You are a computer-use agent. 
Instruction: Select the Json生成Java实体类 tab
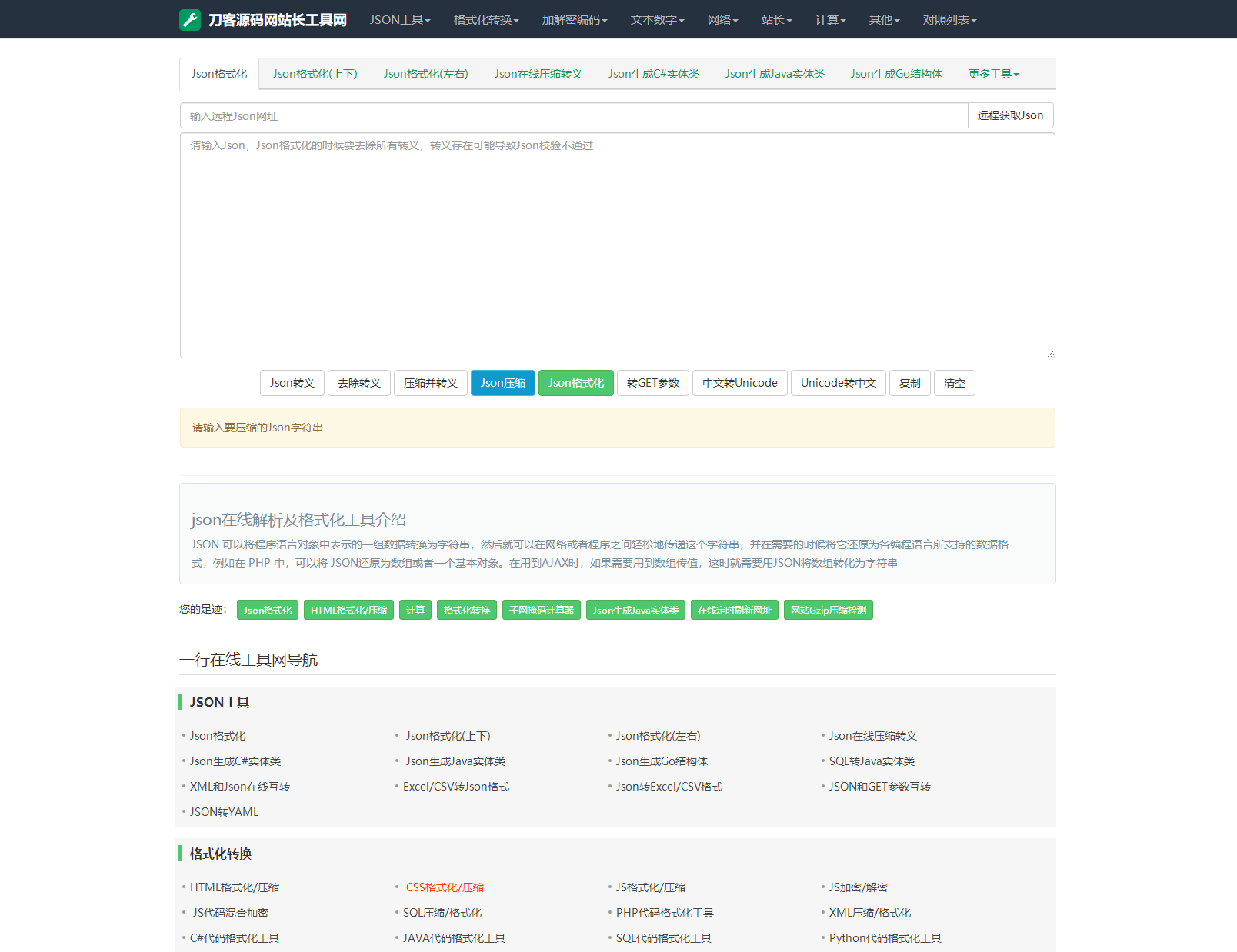(775, 74)
